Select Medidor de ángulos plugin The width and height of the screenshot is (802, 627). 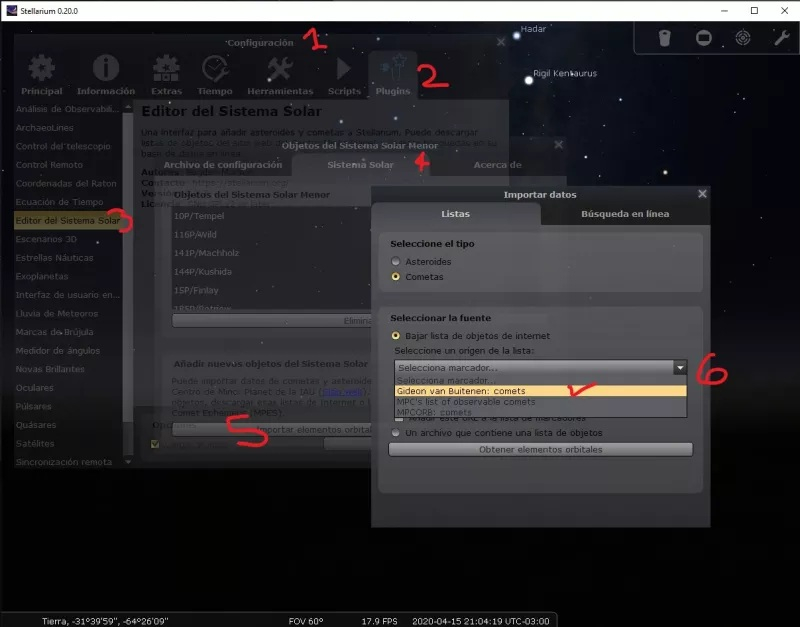point(68,350)
